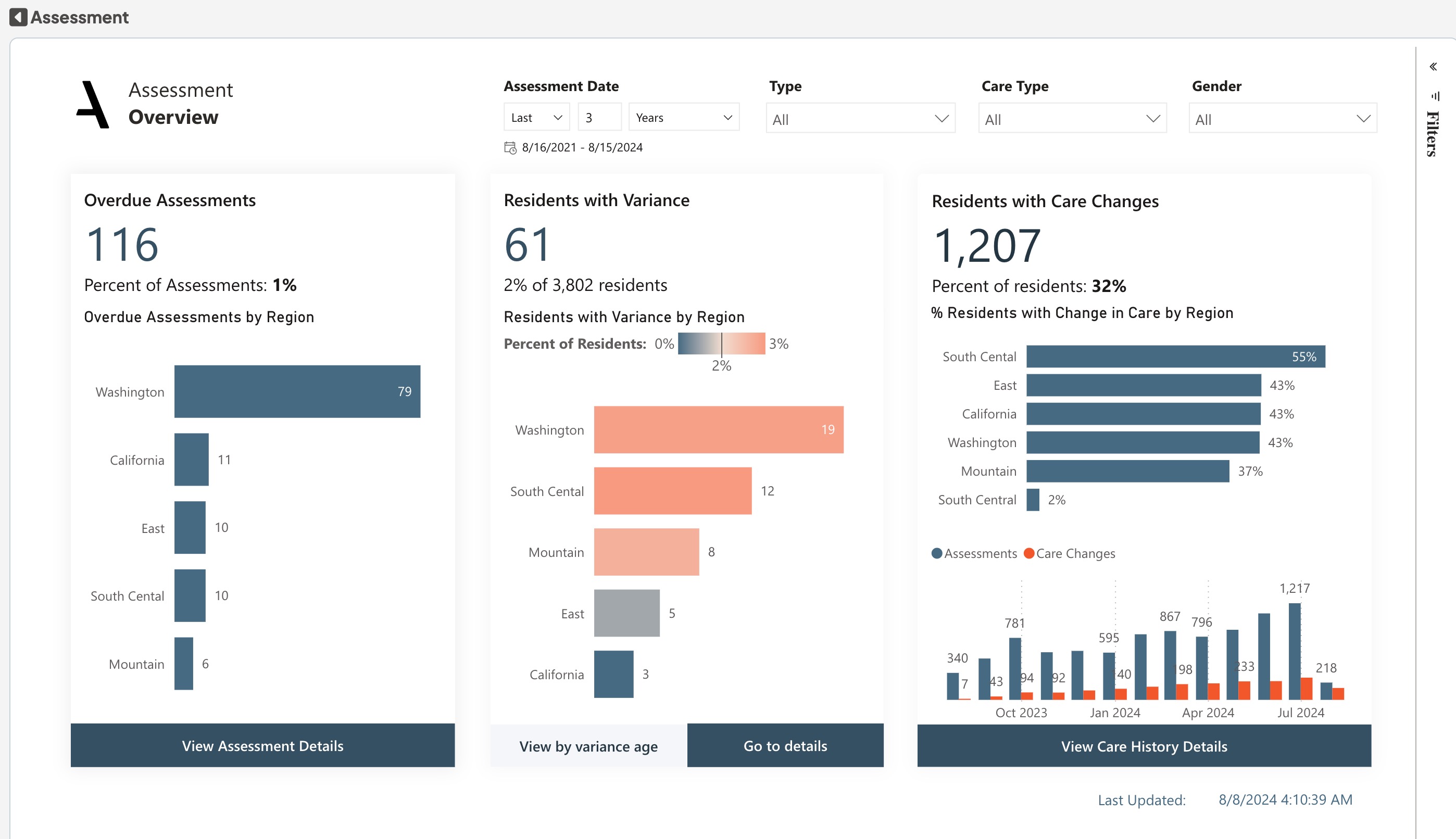Click View Care History Details button
The height and width of the screenshot is (839, 1456).
coord(1144,746)
